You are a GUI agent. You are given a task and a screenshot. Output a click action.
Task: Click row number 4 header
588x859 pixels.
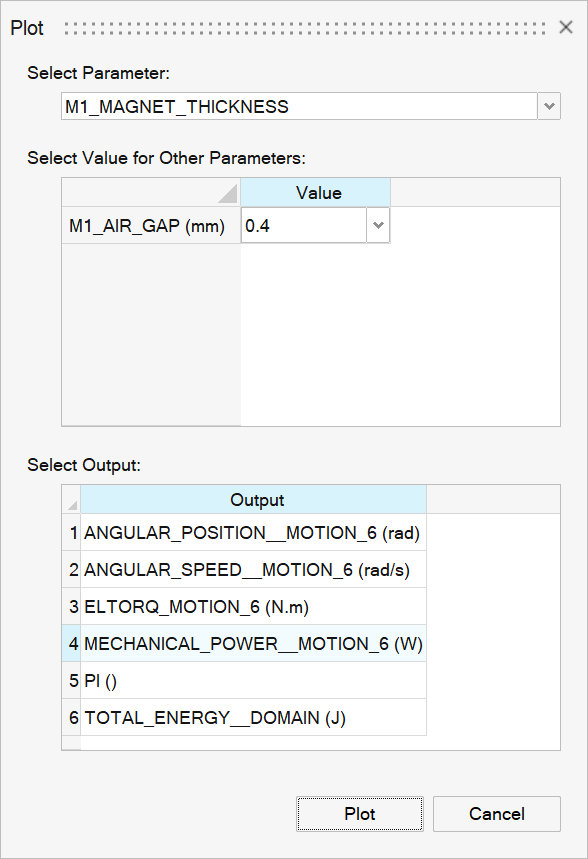coord(72,643)
